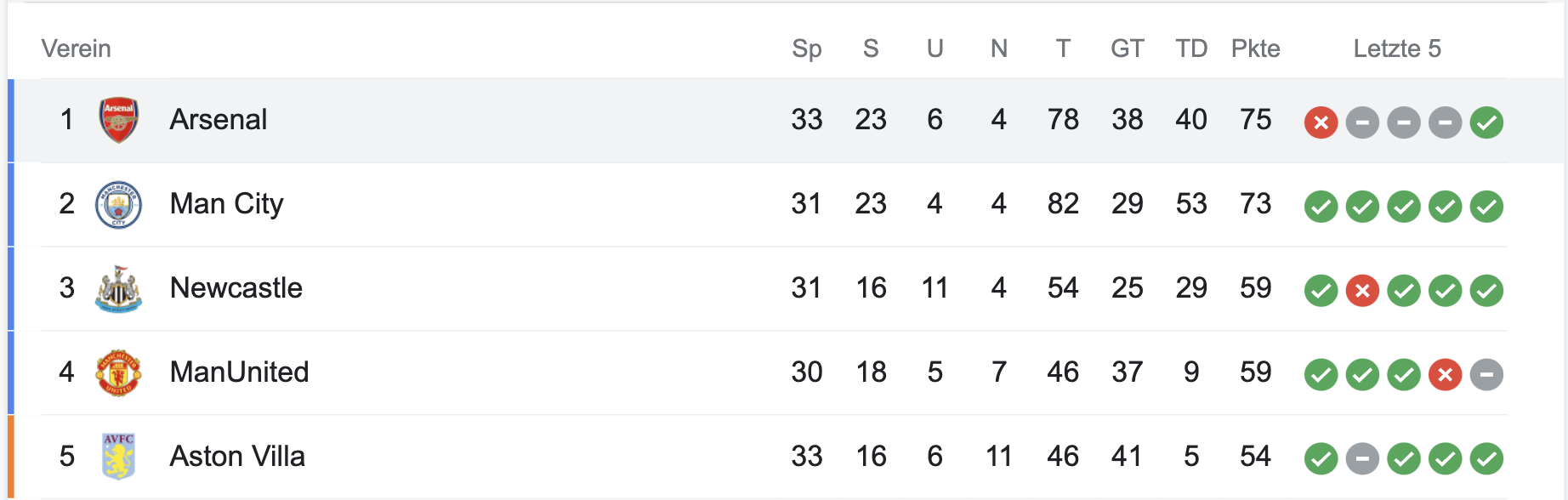The image size is (1568, 500).
Task: Click the Verein column header
Action: point(76,48)
